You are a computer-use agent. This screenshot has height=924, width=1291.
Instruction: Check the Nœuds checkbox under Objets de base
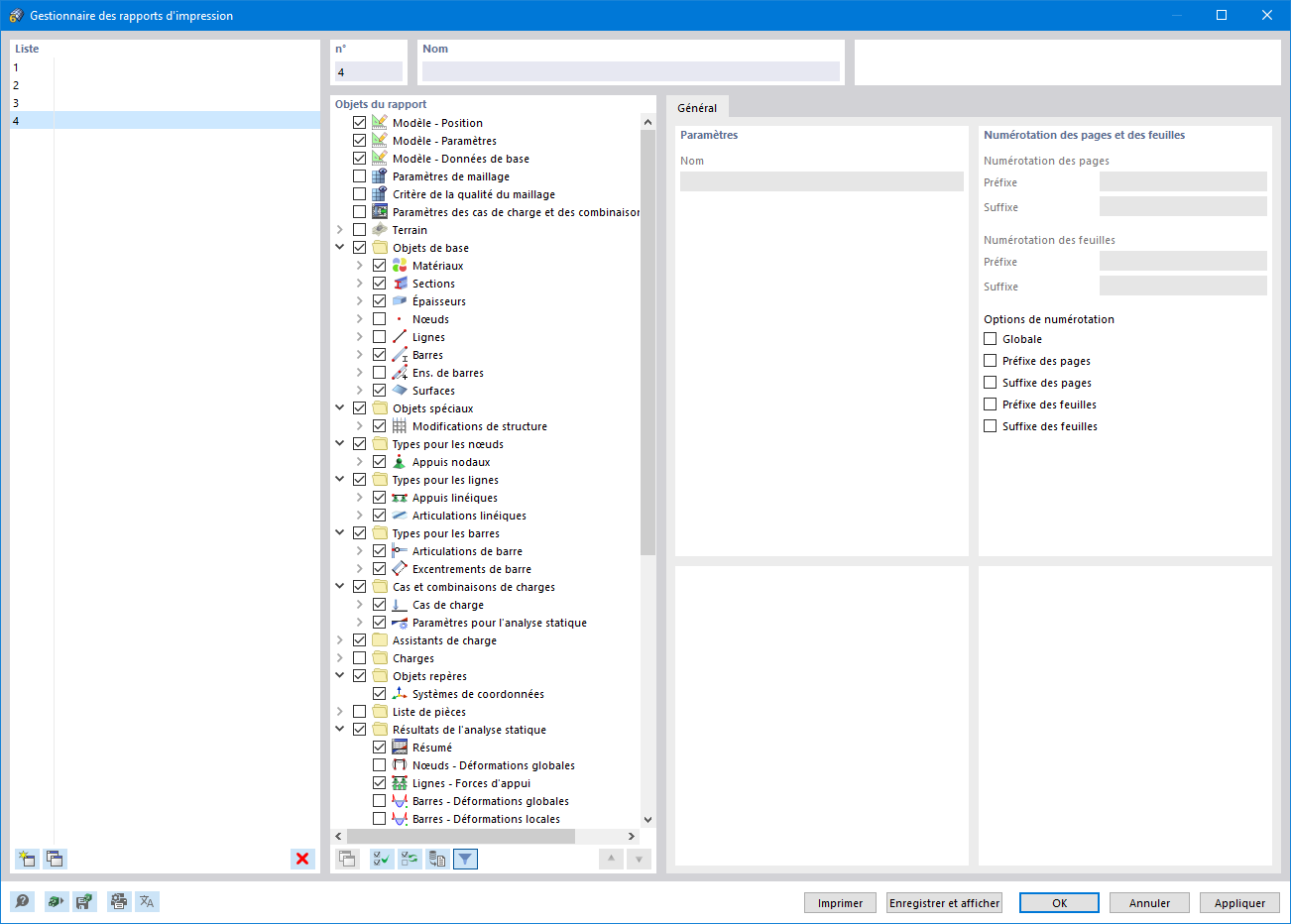(x=380, y=319)
